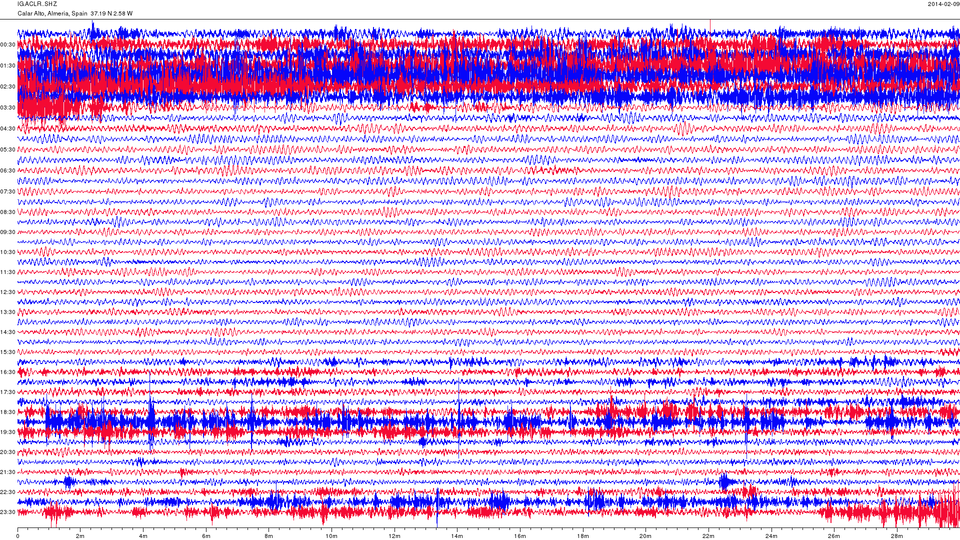The width and height of the screenshot is (960, 540).
Task: Click the 12m axis tick label
Action: pyautogui.click(x=394, y=536)
